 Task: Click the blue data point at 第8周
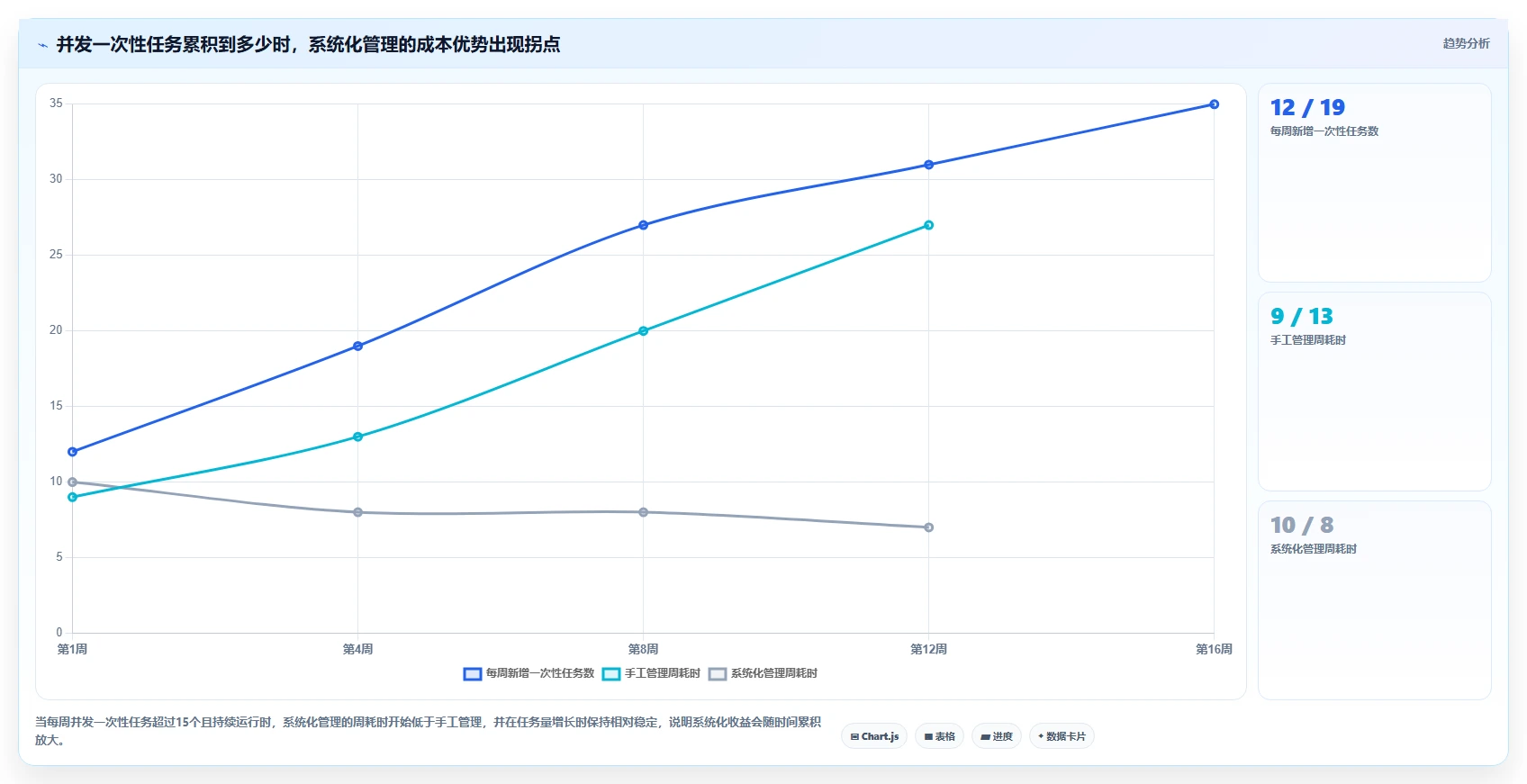[x=644, y=225]
